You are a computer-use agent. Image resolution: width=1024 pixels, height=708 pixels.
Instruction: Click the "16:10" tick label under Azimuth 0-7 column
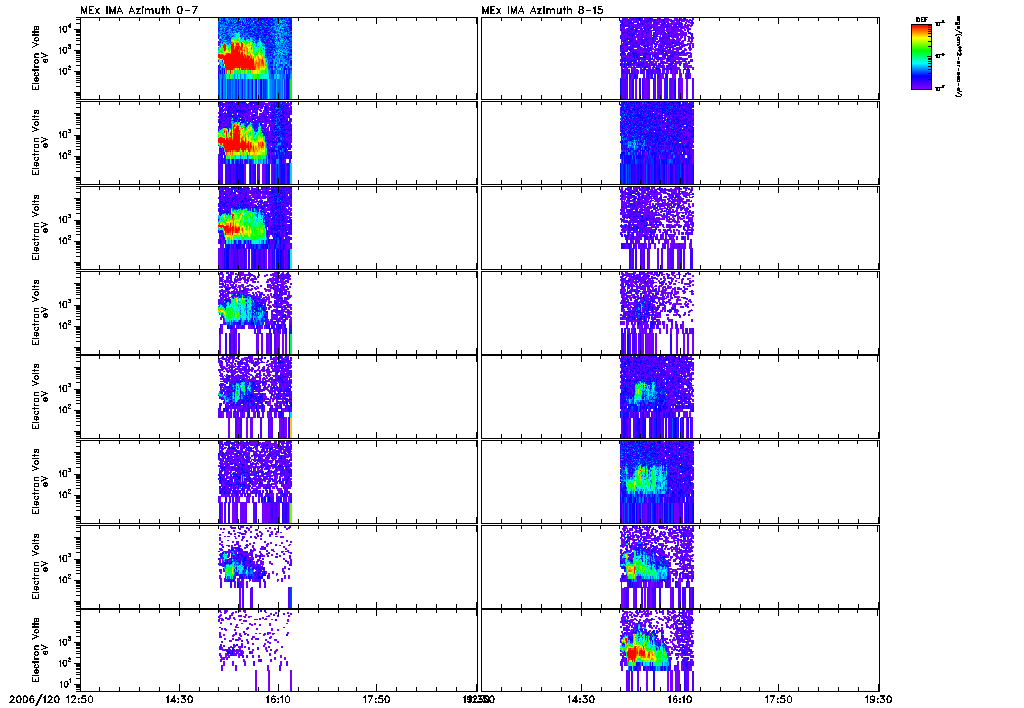tap(278, 699)
